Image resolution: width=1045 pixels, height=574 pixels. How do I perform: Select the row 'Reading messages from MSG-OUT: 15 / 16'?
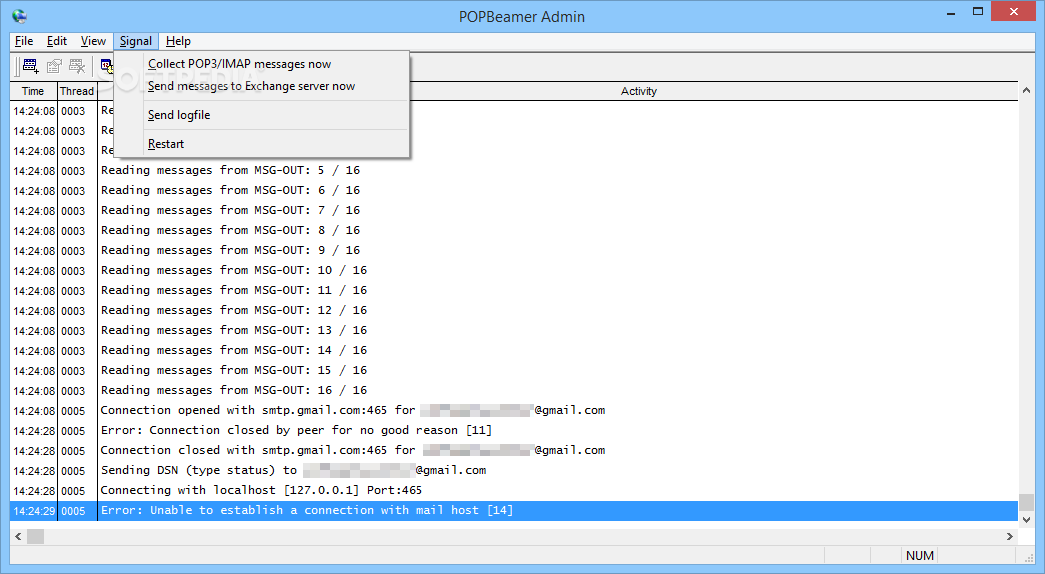514,371
